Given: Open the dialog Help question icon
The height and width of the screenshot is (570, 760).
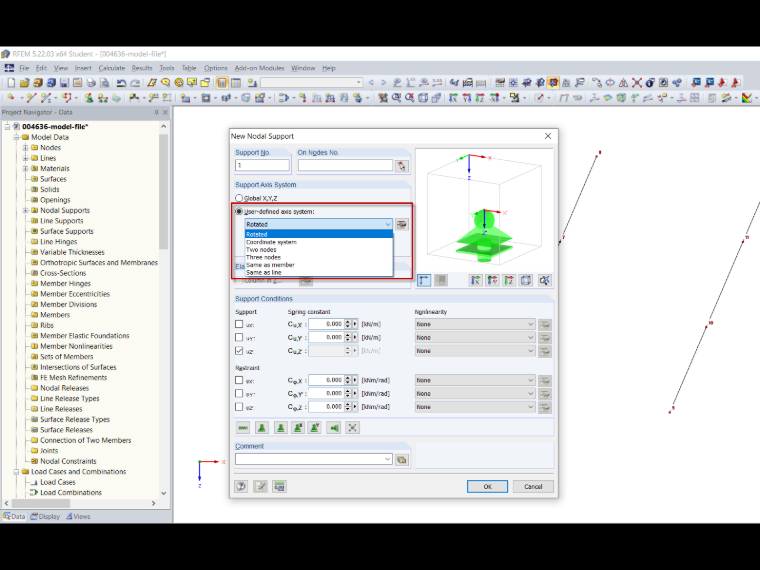Looking at the screenshot, I should point(241,486).
